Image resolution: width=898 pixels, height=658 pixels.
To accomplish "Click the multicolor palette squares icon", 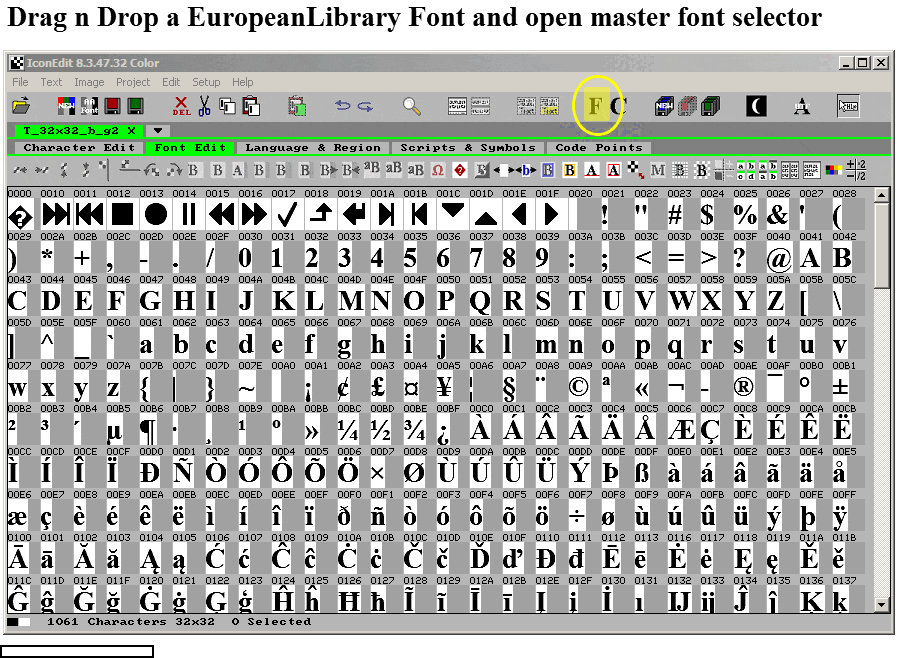I will (834, 170).
